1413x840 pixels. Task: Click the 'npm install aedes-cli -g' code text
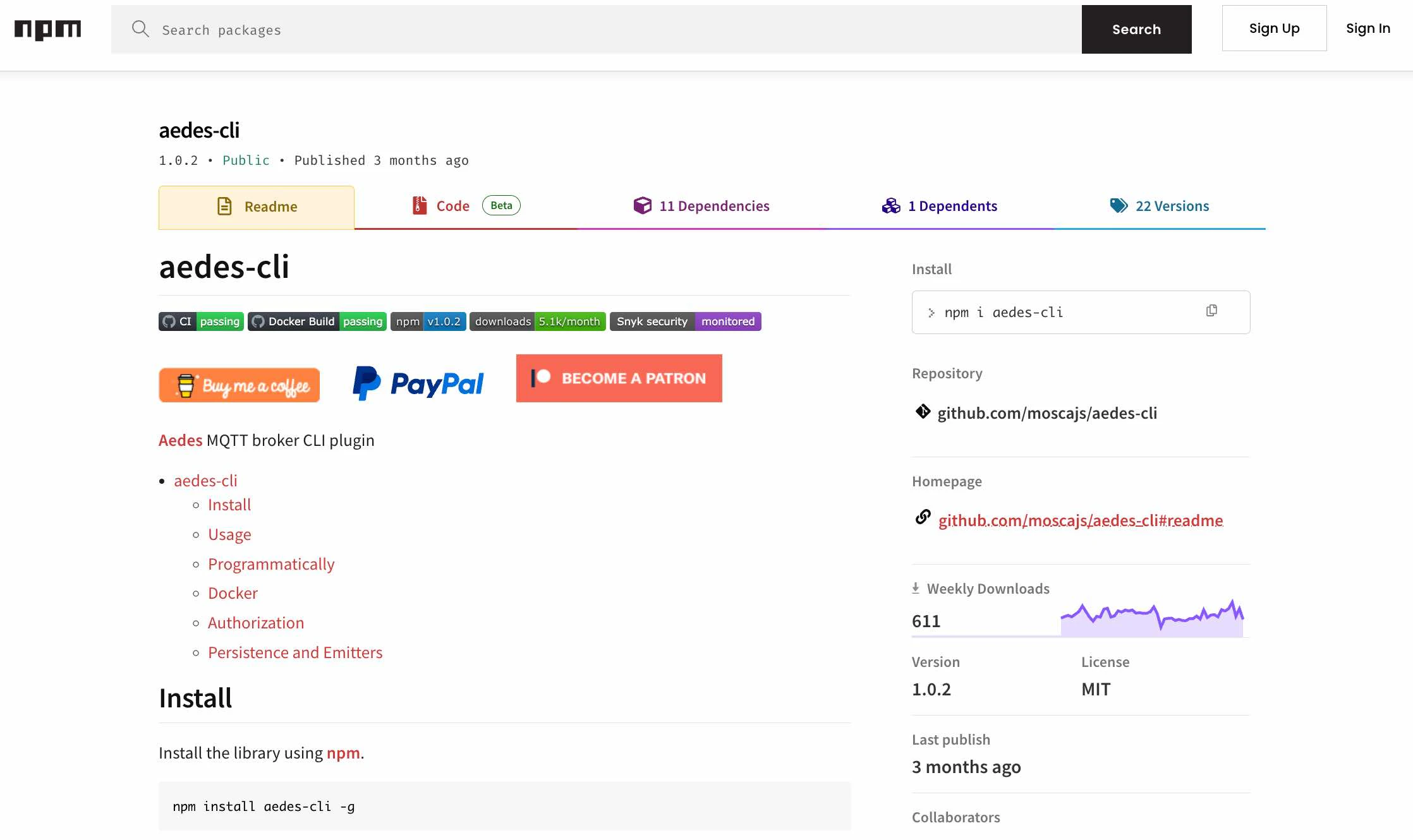pyautogui.click(x=264, y=807)
